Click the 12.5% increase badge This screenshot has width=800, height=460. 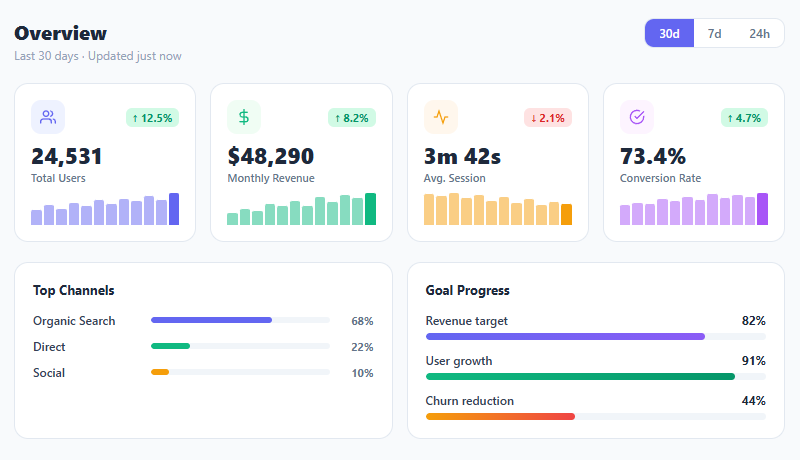[153, 118]
